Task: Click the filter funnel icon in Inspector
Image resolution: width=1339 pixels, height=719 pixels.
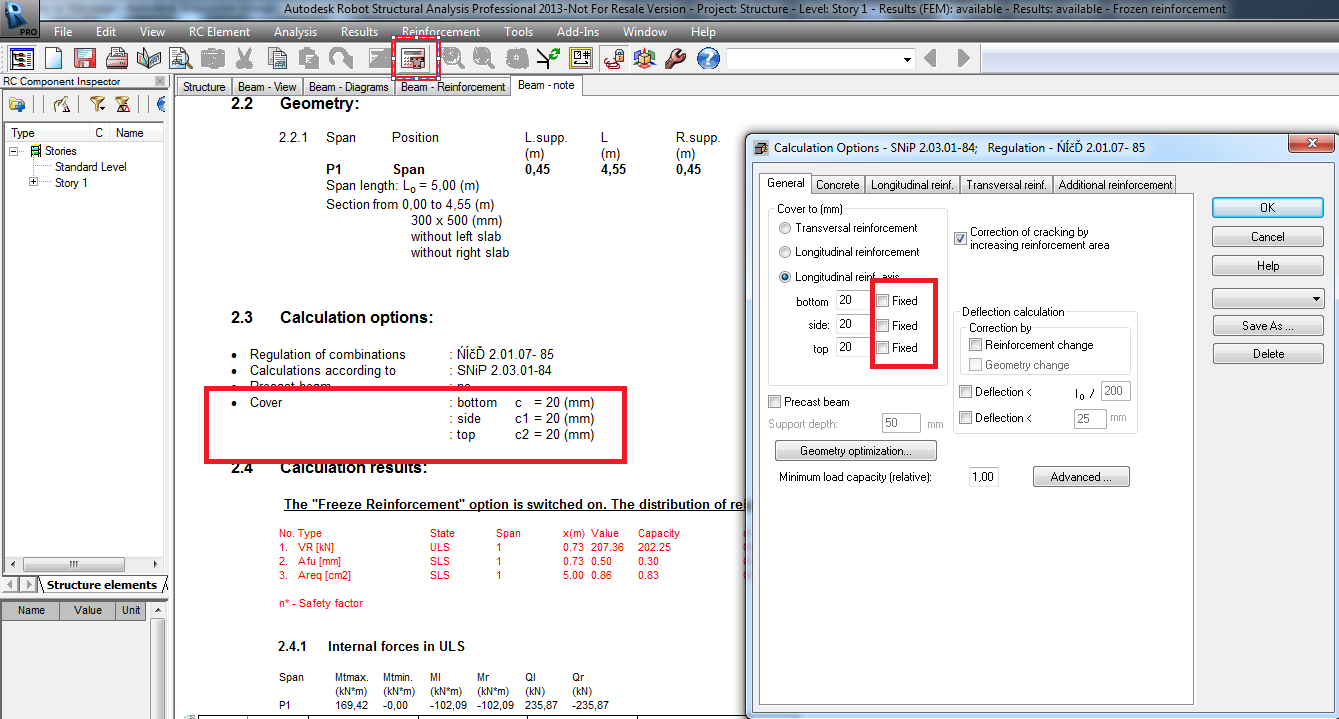Action: click(97, 104)
